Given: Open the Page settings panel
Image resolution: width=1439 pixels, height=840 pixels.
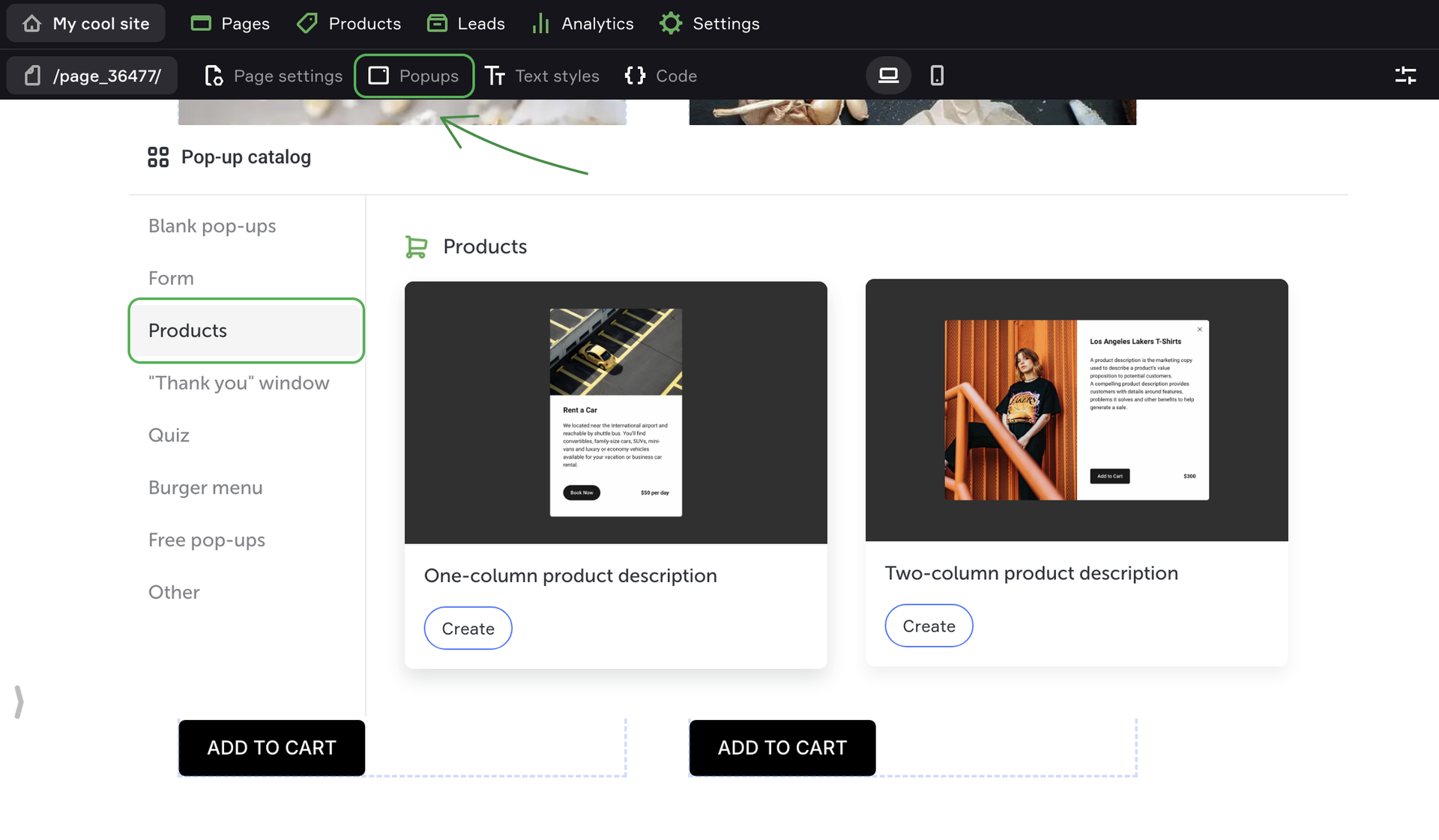Looking at the screenshot, I should click(274, 76).
